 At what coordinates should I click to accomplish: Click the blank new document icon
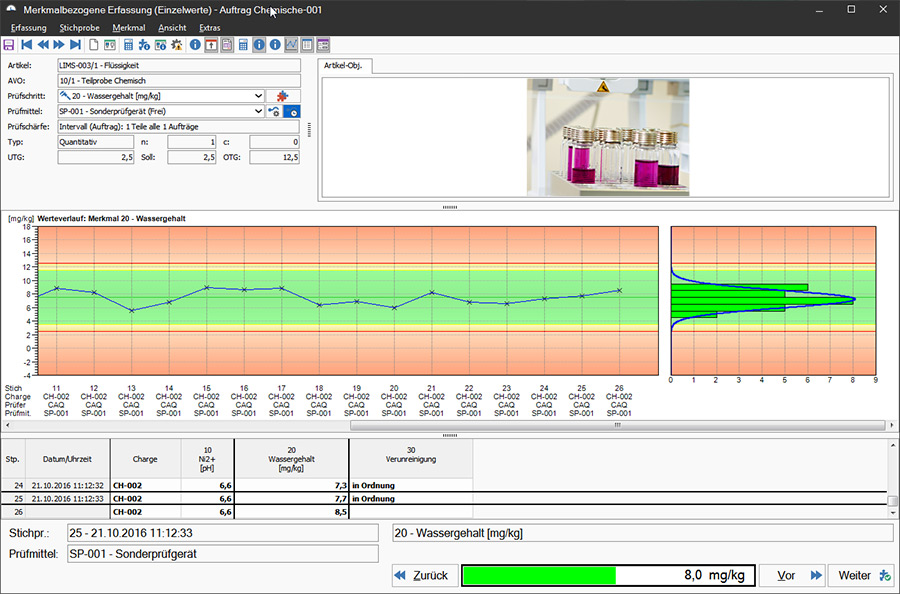[x=93, y=45]
